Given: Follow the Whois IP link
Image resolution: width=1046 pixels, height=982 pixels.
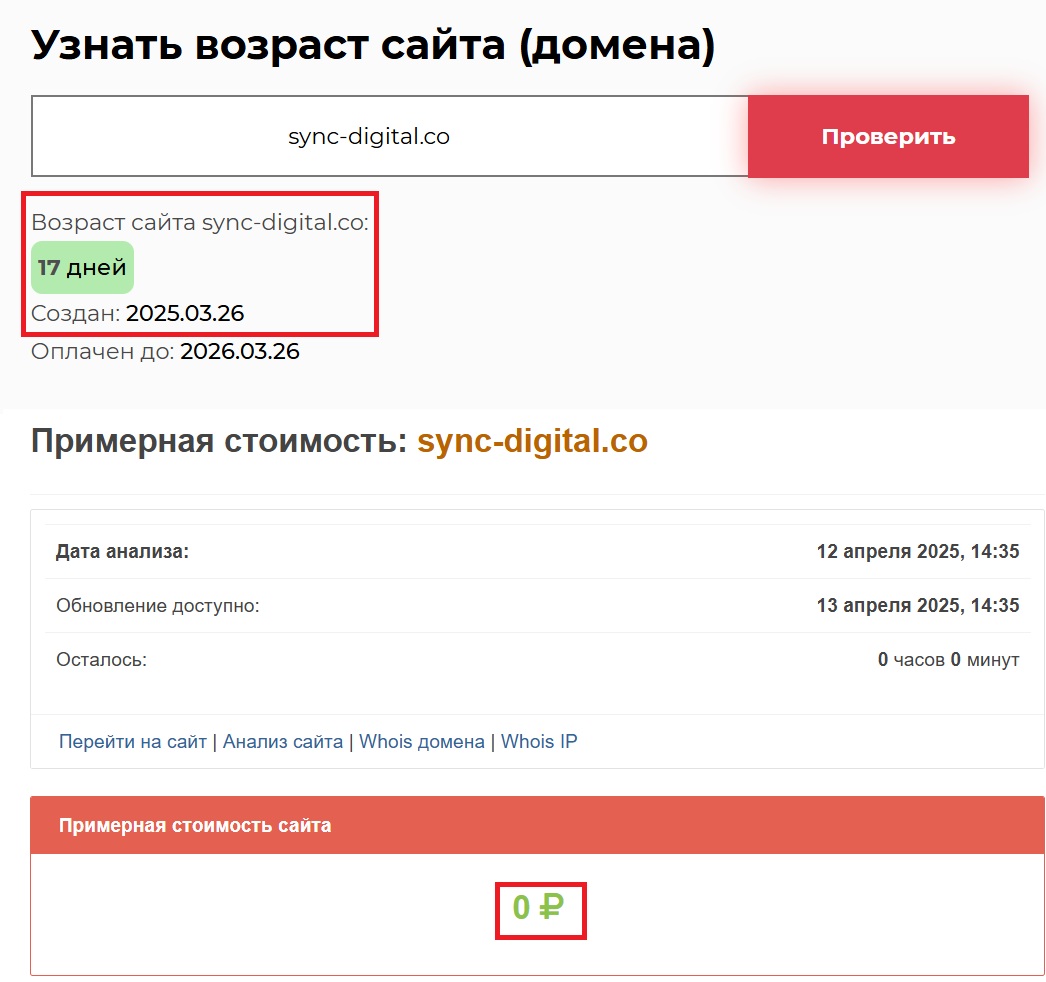Looking at the screenshot, I should click(x=539, y=742).
